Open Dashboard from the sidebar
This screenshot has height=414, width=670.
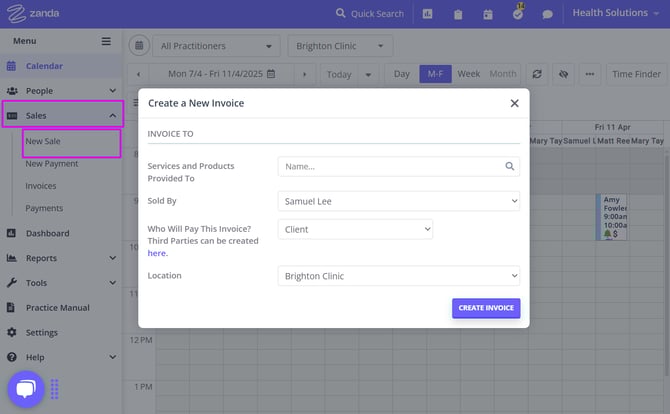point(47,233)
